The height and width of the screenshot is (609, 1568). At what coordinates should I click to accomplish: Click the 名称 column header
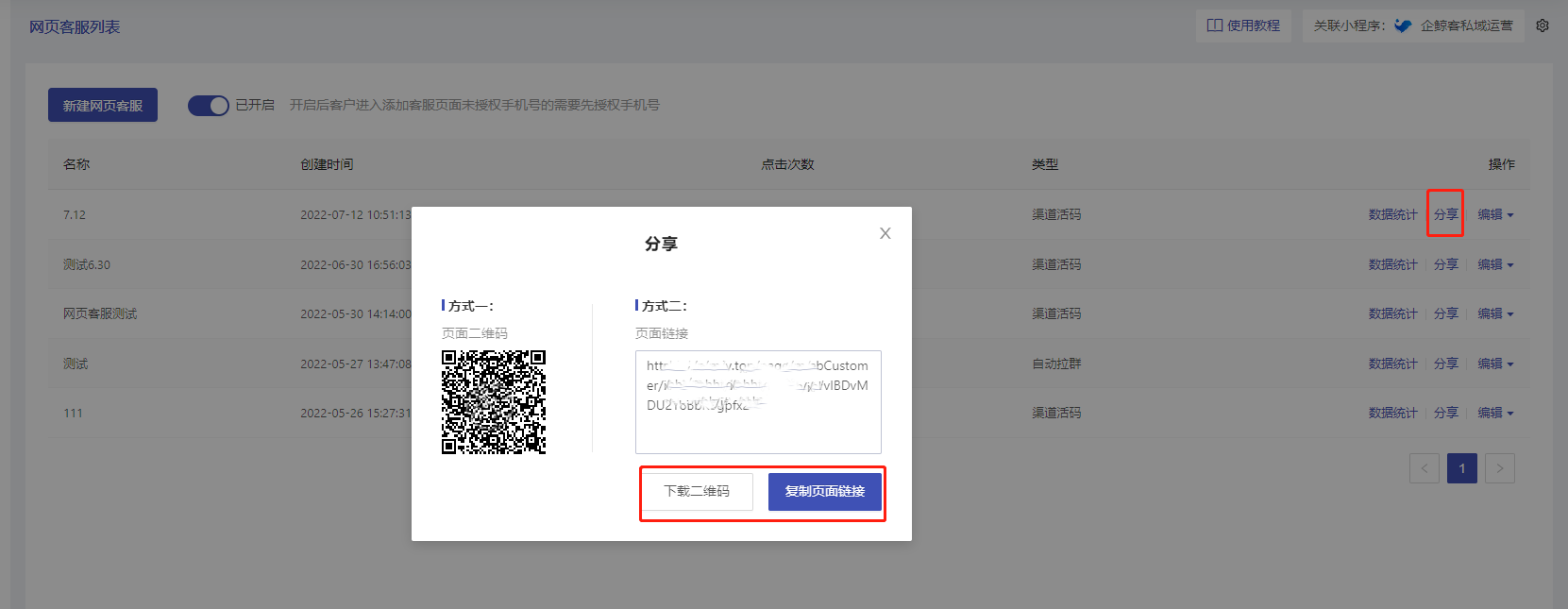point(76,164)
